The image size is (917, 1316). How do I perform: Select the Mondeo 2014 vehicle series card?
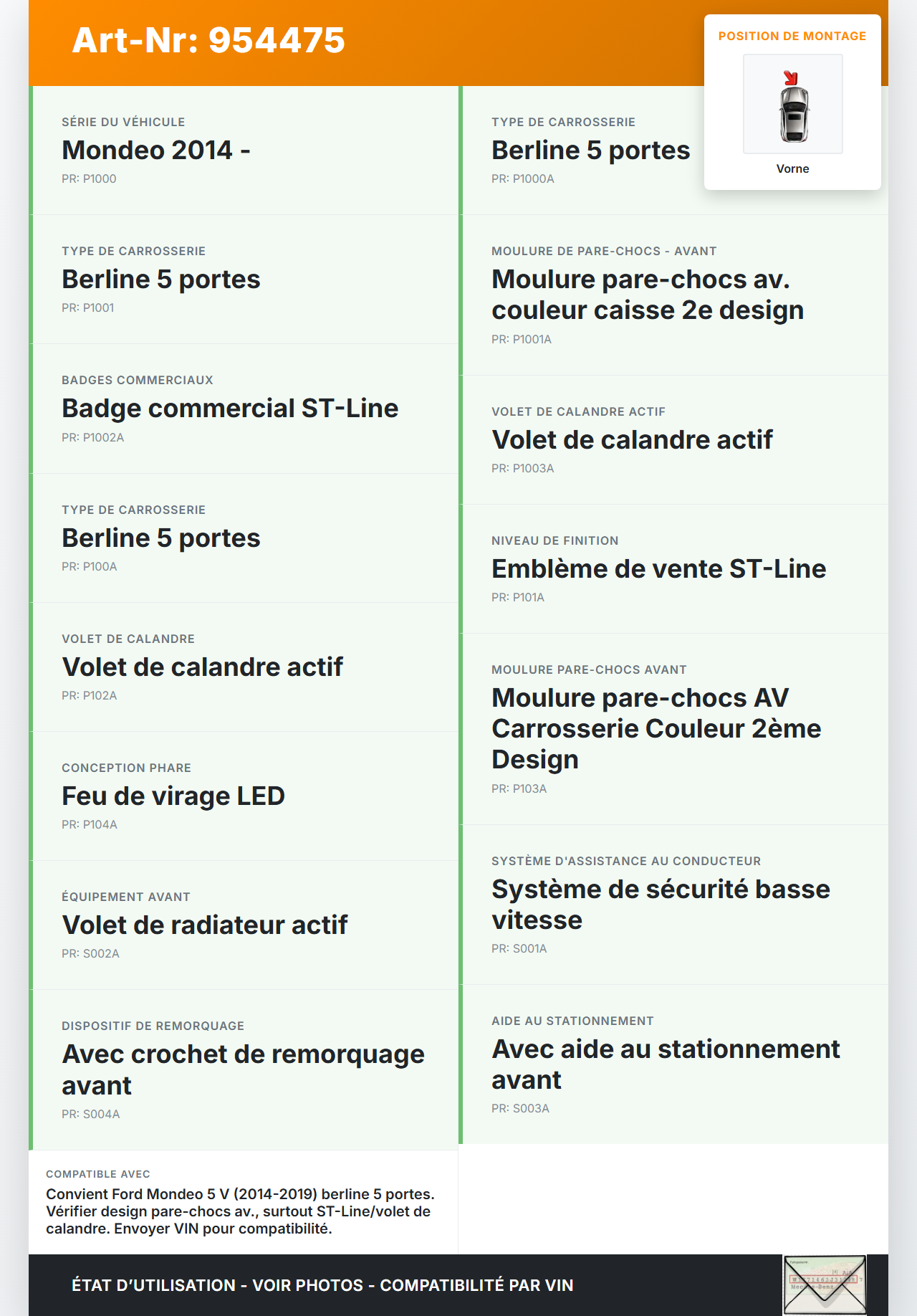[244, 151]
